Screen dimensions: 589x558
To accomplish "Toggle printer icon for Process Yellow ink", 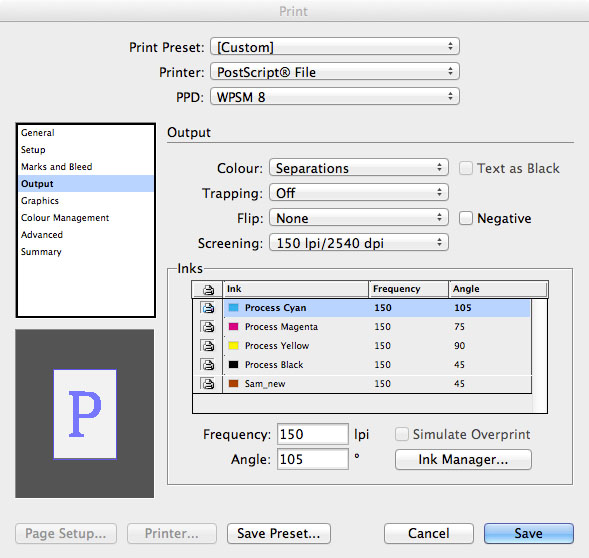I will pyautogui.click(x=208, y=346).
